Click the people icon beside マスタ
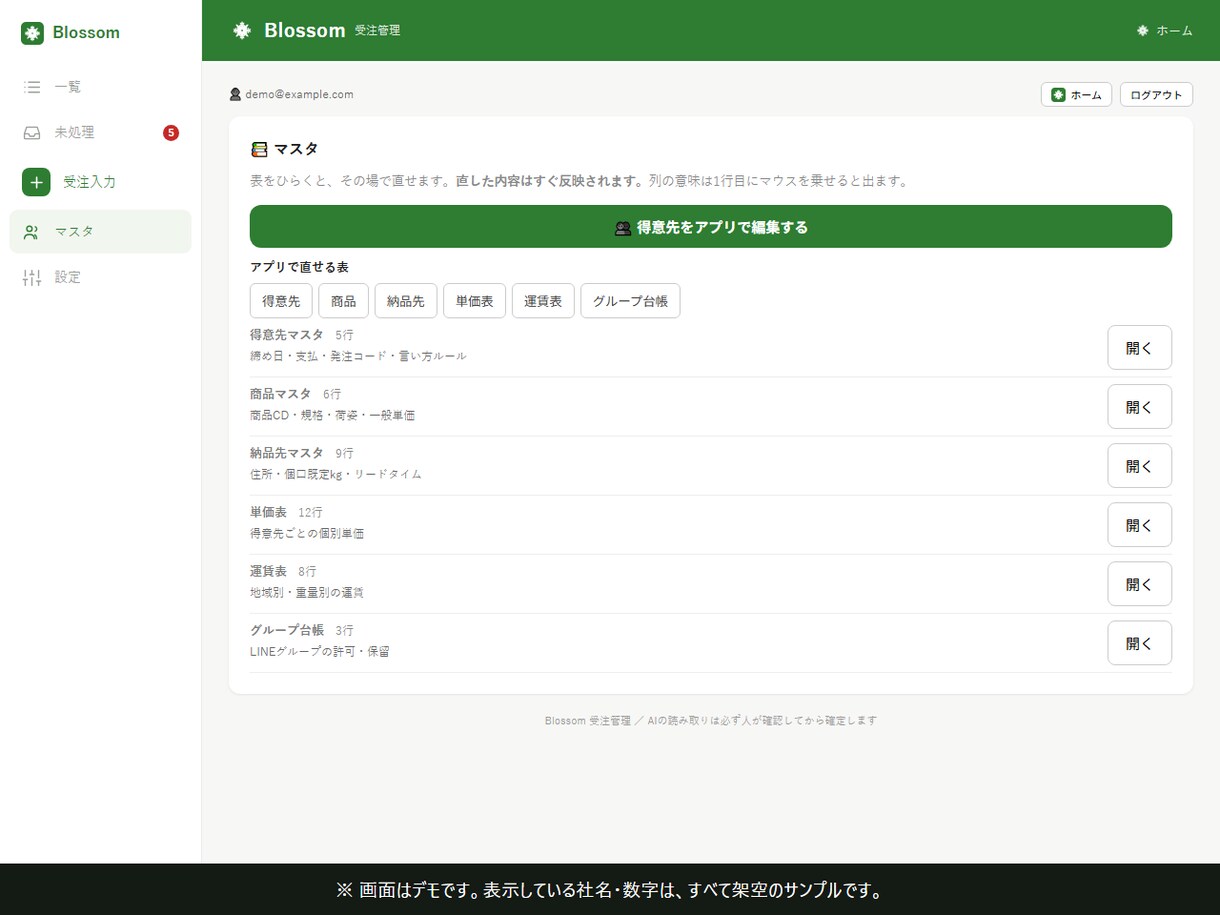Screen dimensions: 1220x915 point(32,232)
